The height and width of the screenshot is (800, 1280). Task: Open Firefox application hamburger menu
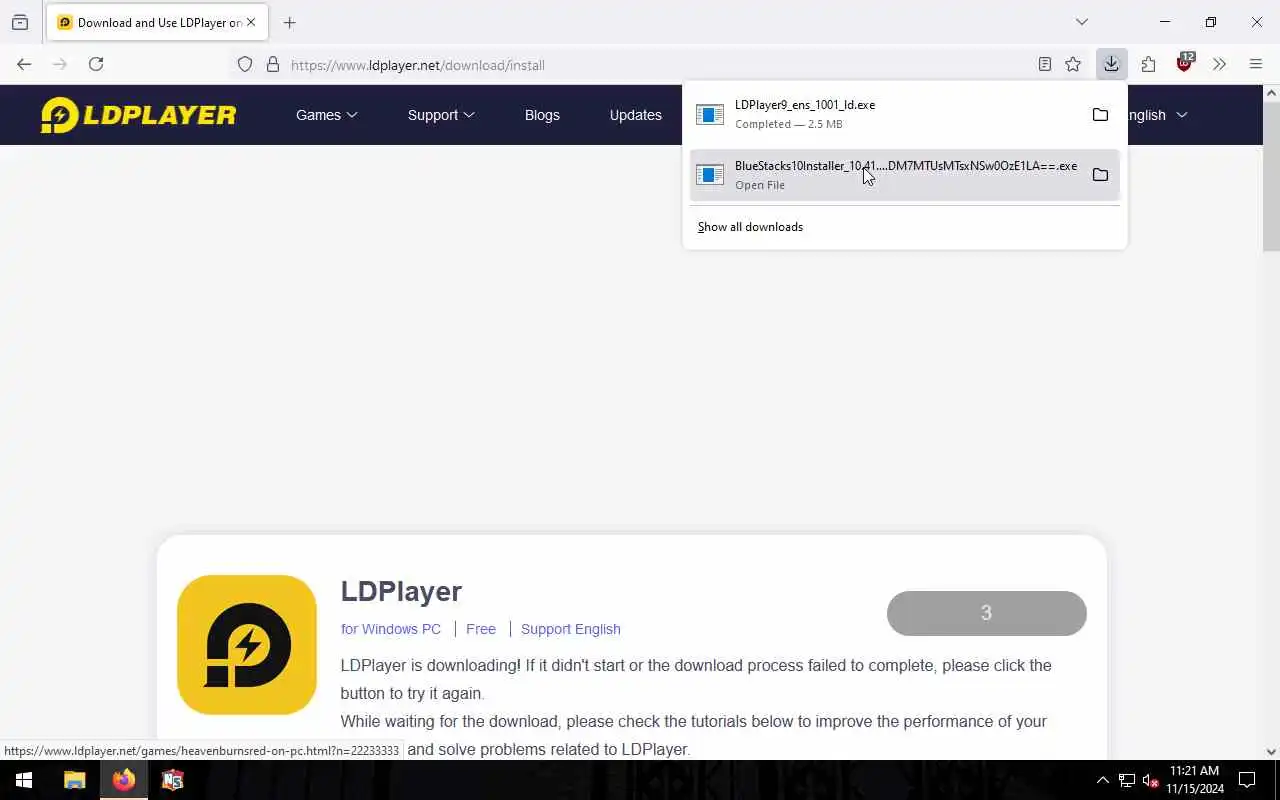[x=1256, y=64]
